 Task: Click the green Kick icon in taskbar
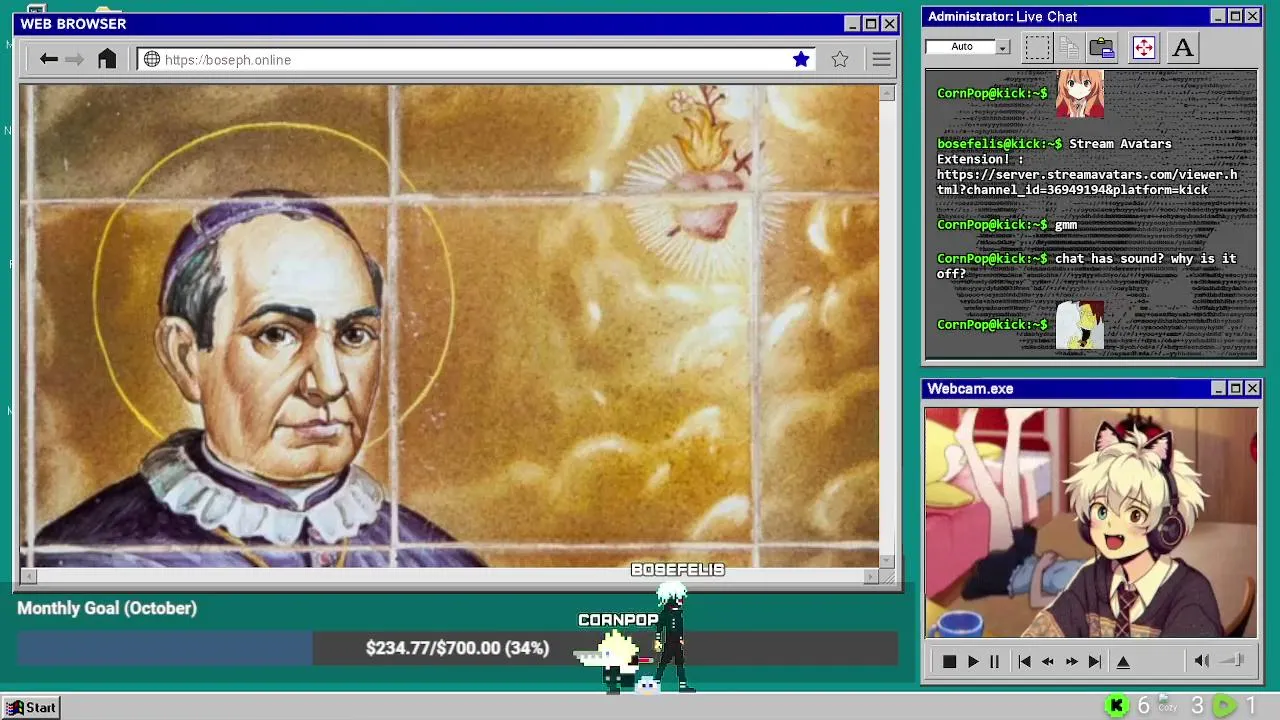1117,706
